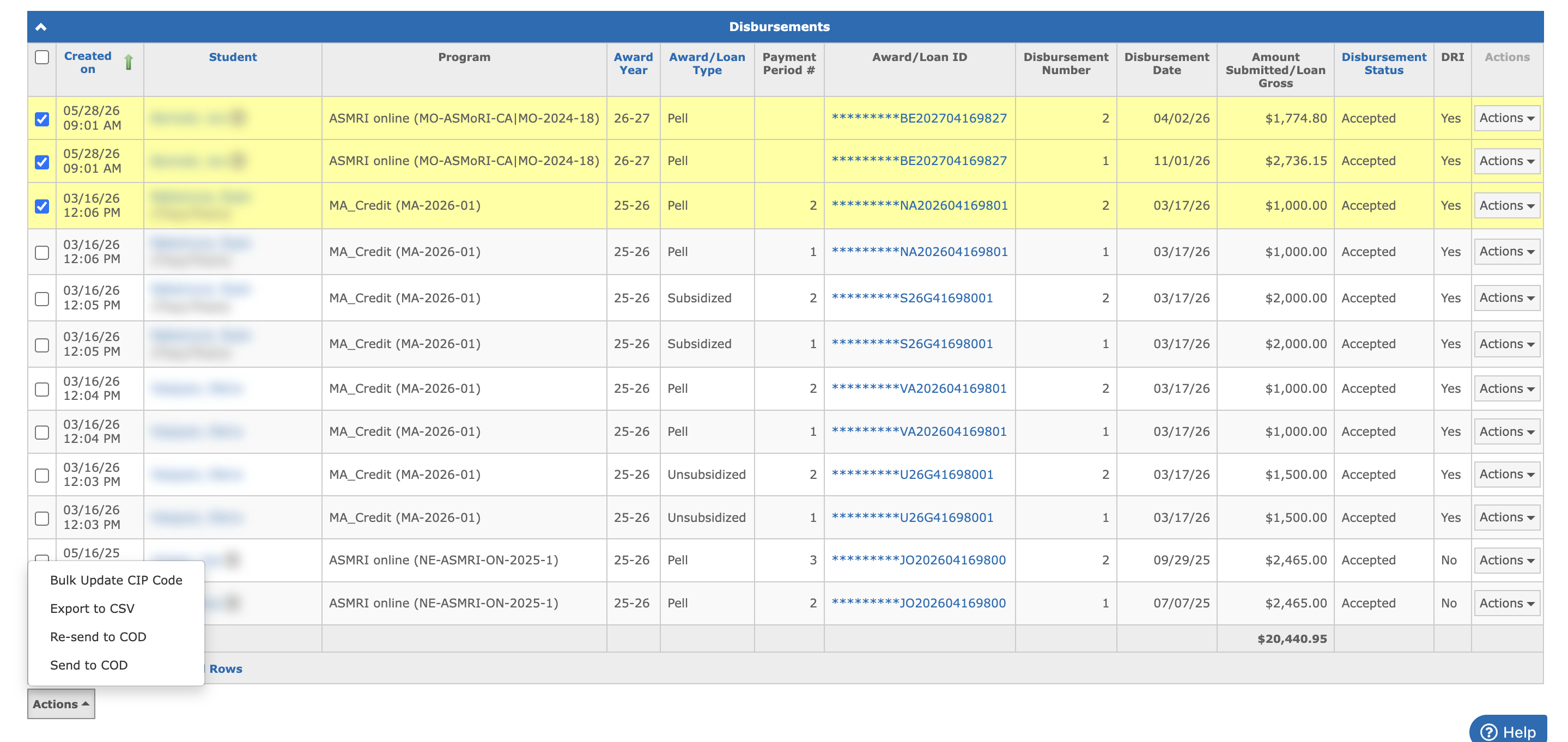
Task: Open Actions dropdown for $1,774.80 row
Action: [x=1506, y=118]
